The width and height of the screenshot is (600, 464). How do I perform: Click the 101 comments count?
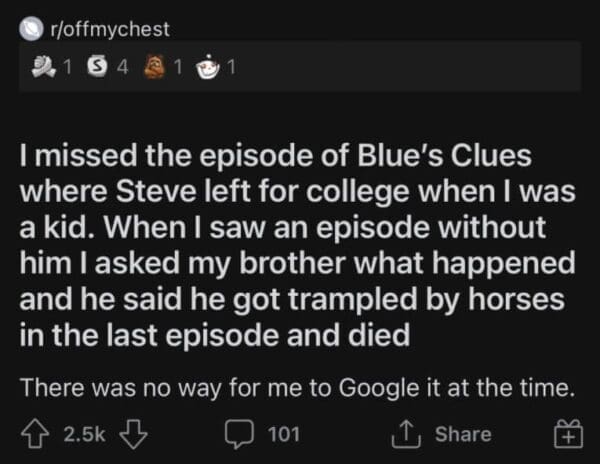[x=284, y=434]
